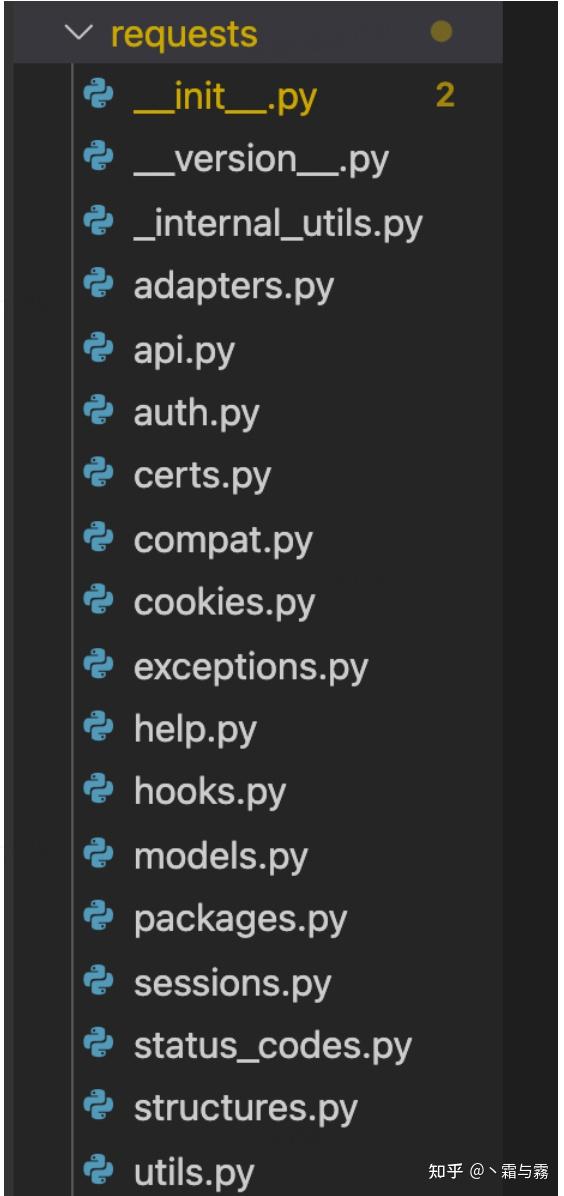Click the Python icon beside adapters.py
564x1196 pixels.
[98, 286]
